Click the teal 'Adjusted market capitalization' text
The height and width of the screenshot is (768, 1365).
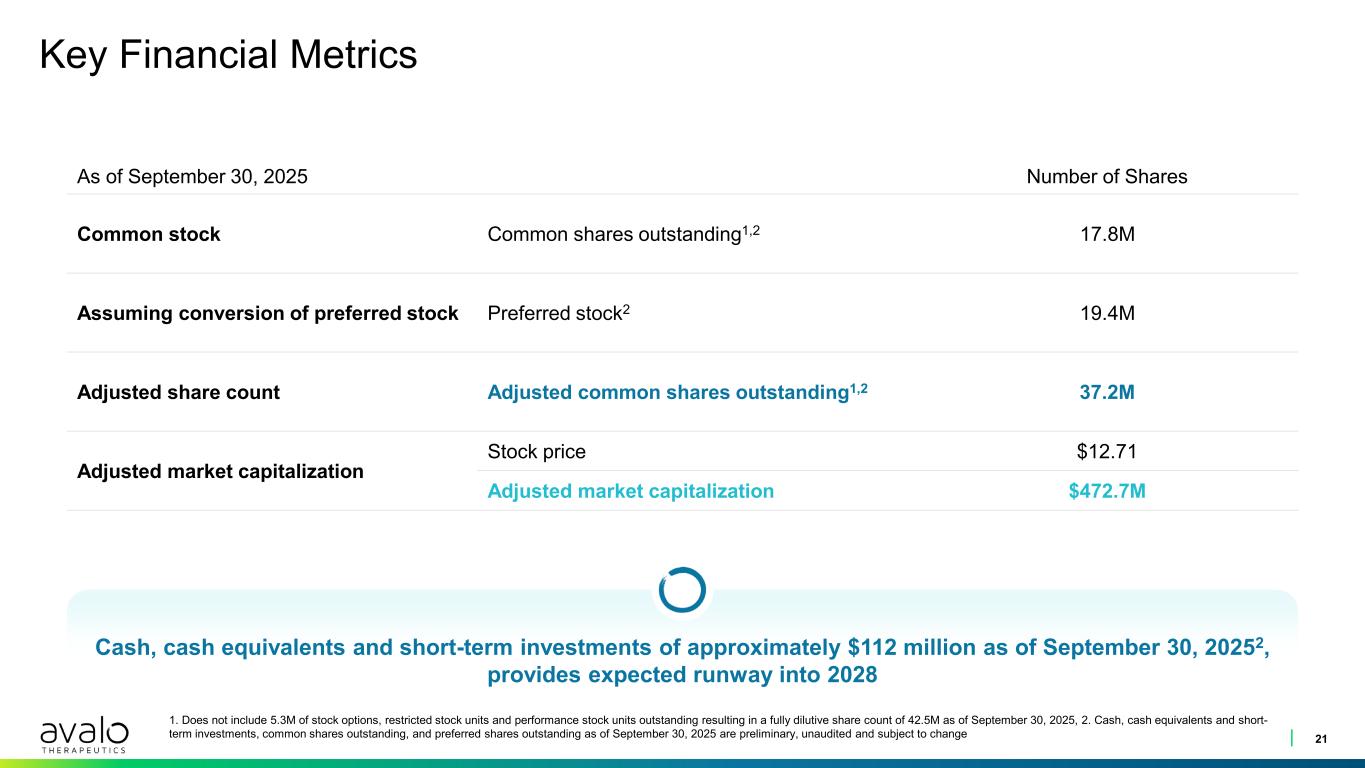coord(630,491)
